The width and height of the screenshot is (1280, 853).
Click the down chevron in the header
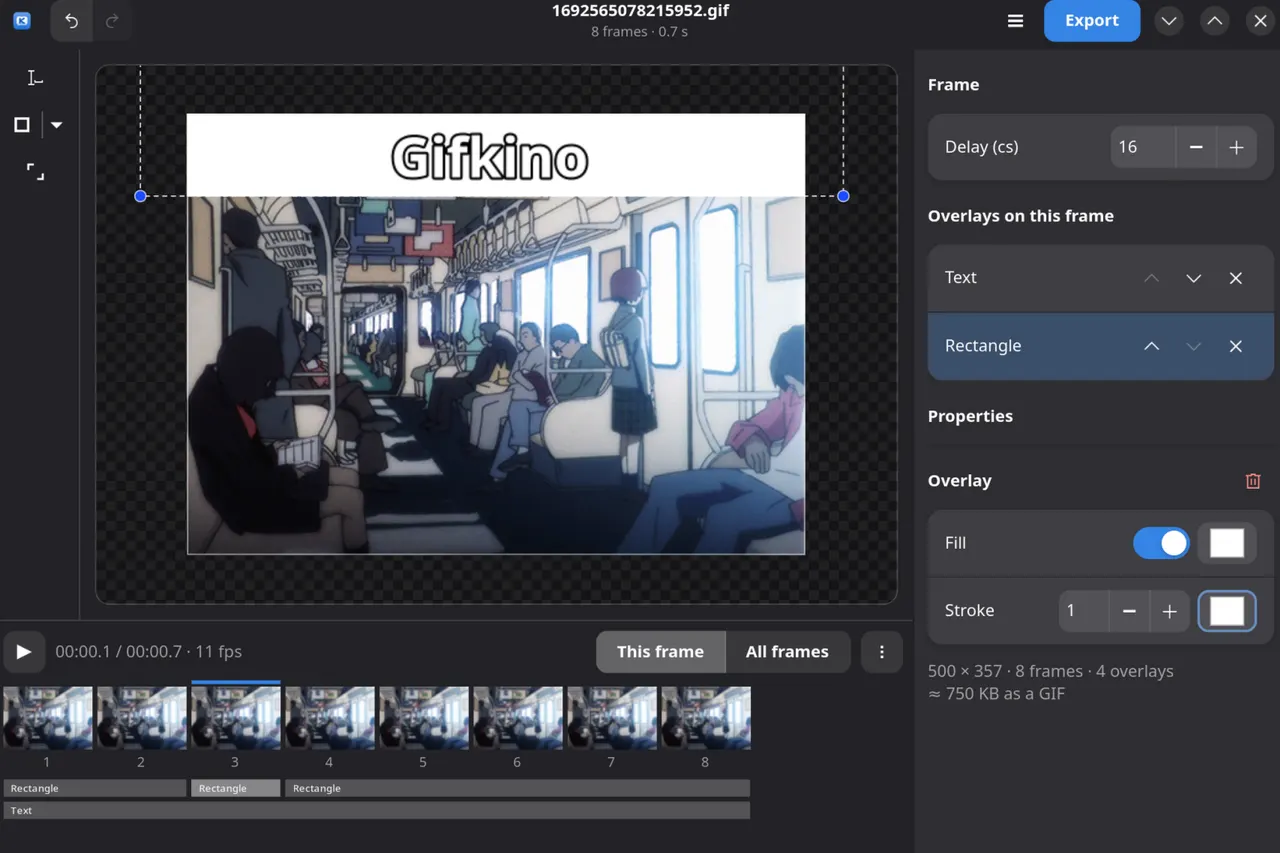coord(1169,21)
